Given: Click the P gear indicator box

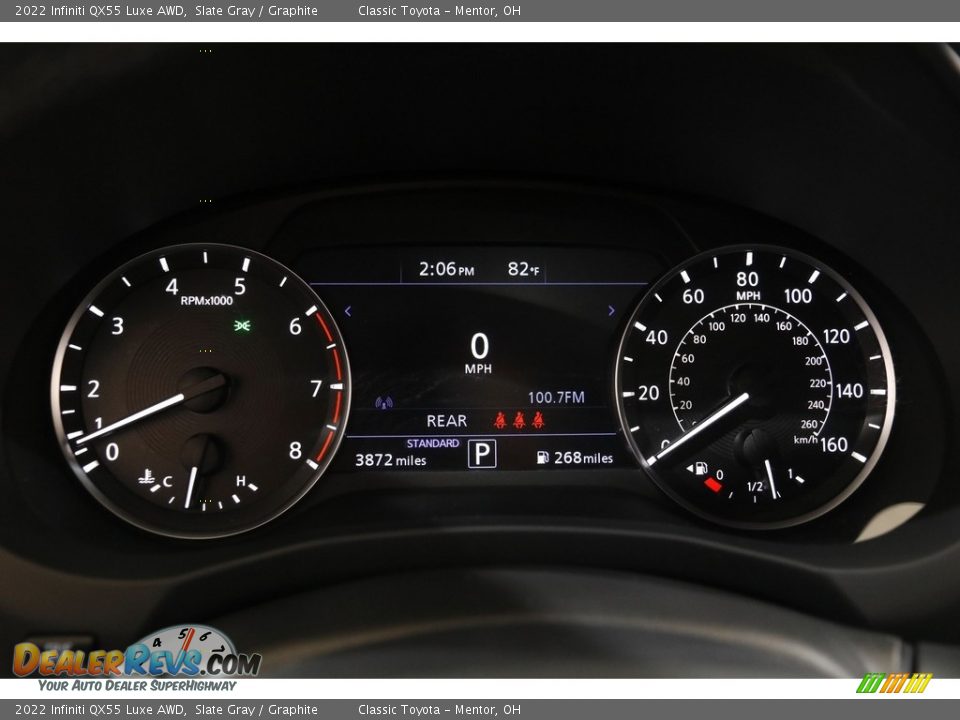Looking at the screenshot, I should (x=482, y=454).
